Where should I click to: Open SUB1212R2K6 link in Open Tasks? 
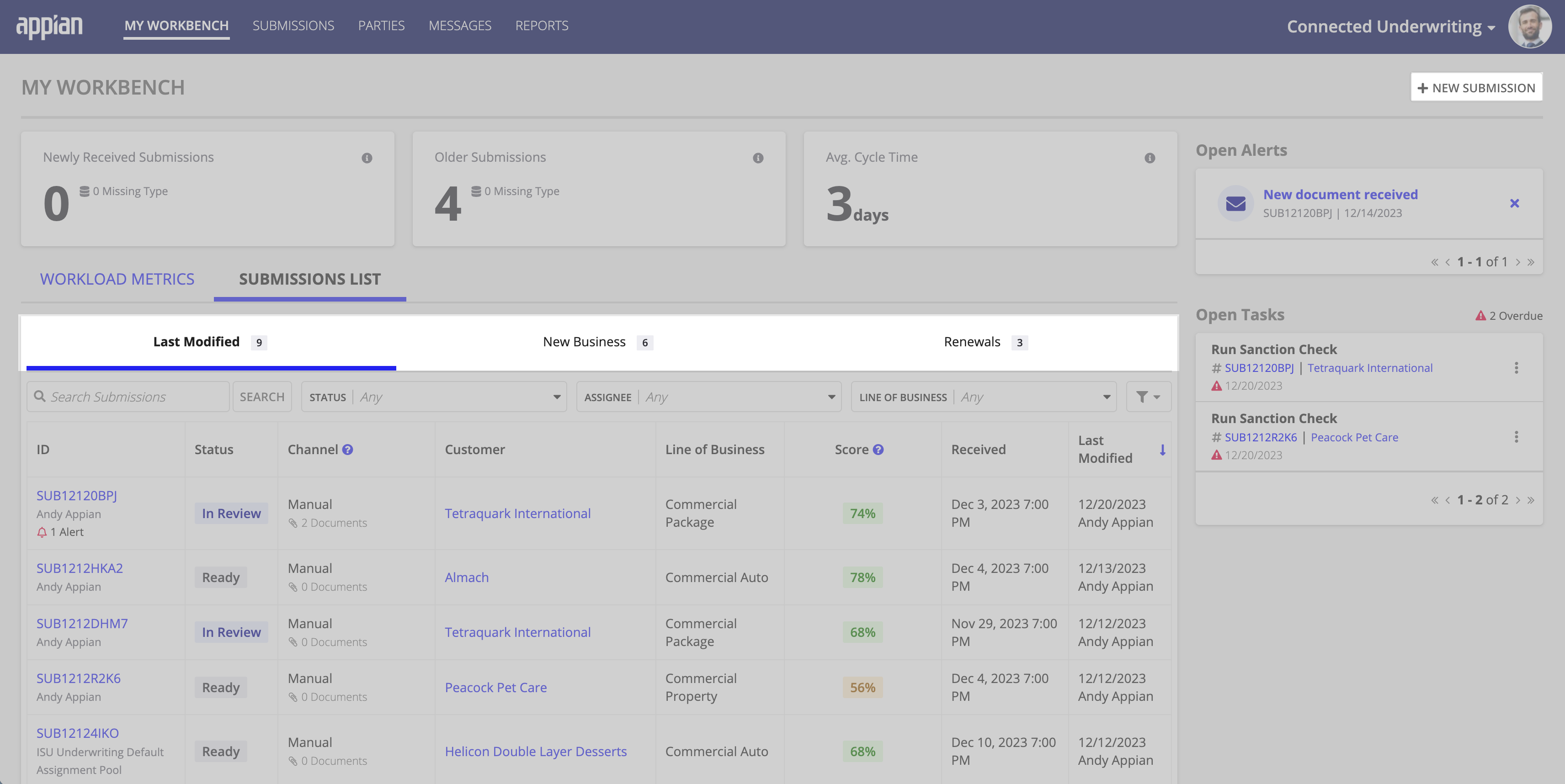pyautogui.click(x=1261, y=437)
